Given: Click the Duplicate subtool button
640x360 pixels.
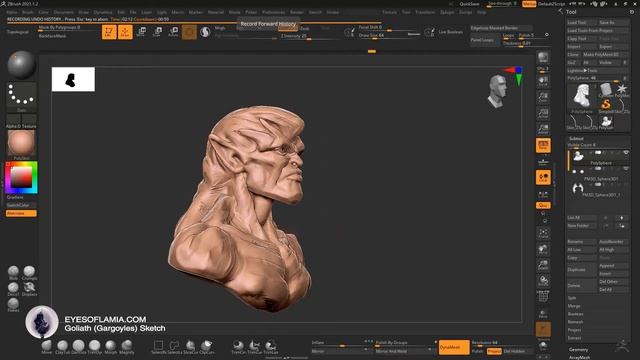Looking at the screenshot, I should pos(581,270).
